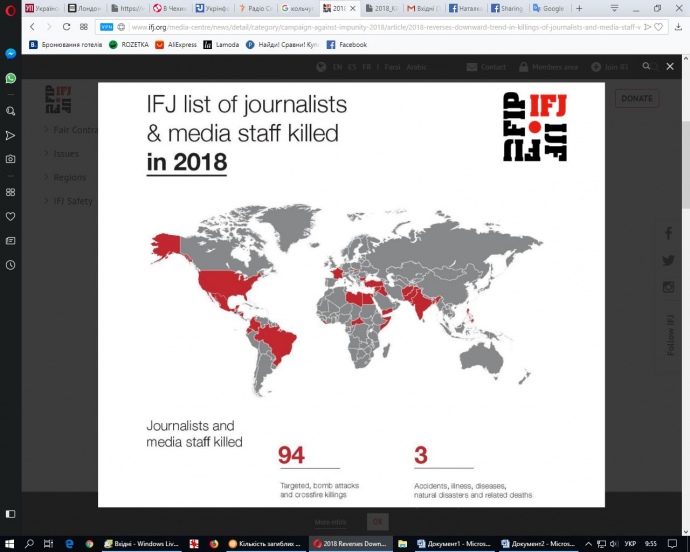This screenshot has height=552, width=690.
Task: Open WhatsApp in the Opera sidebar
Action: coord(10,78)
